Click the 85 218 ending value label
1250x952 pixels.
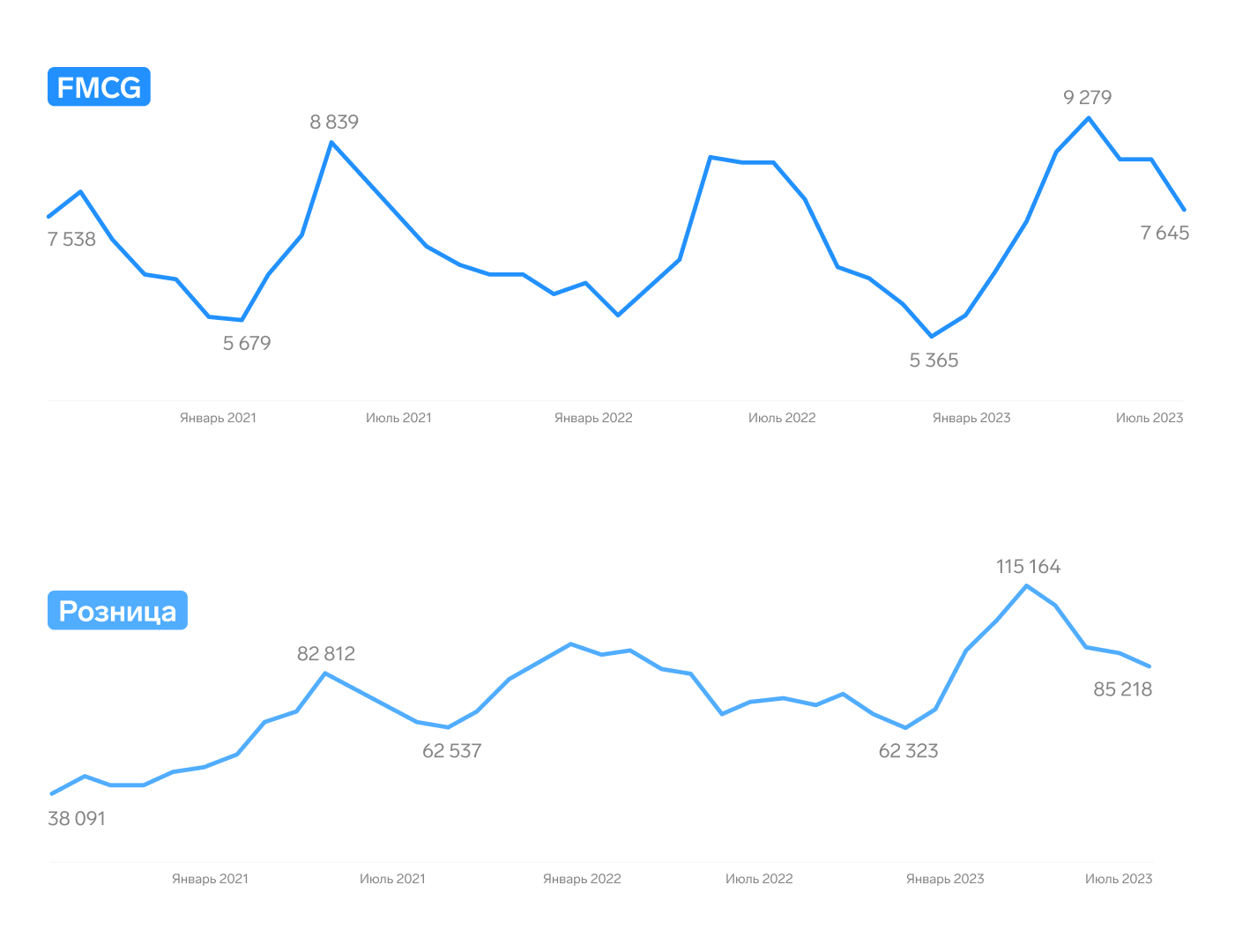[x=1123, y=689]
